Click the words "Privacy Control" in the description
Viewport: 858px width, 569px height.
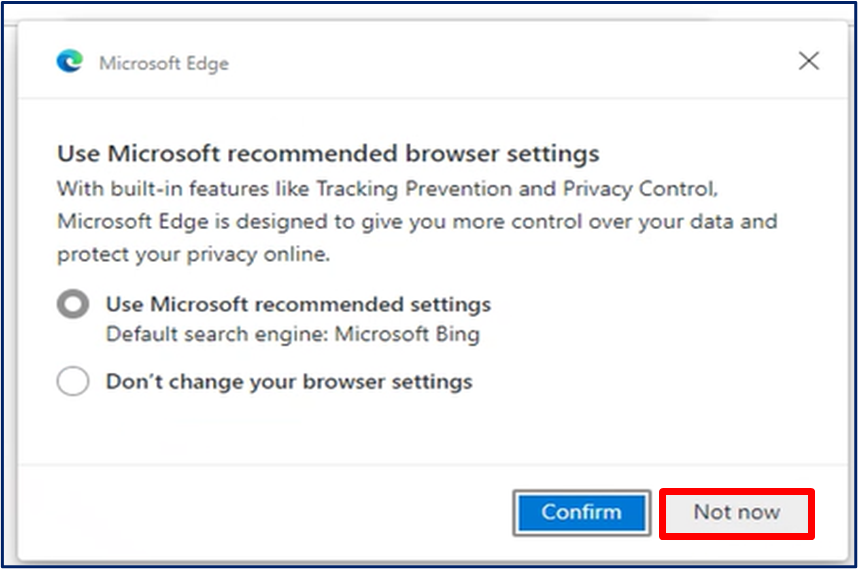(x=639, y=189)
